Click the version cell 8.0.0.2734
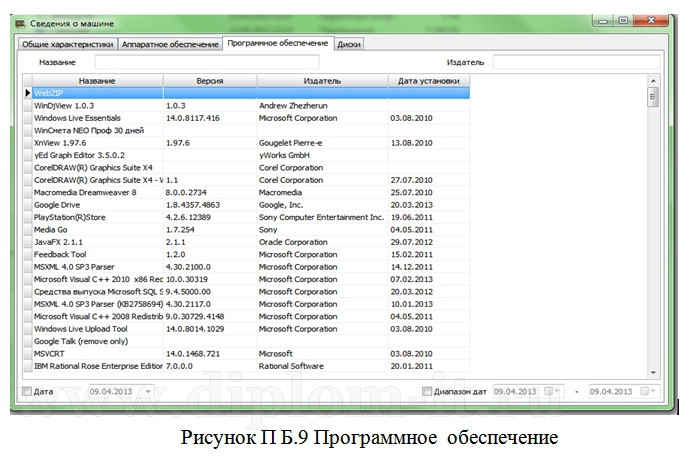 [210, 192]
